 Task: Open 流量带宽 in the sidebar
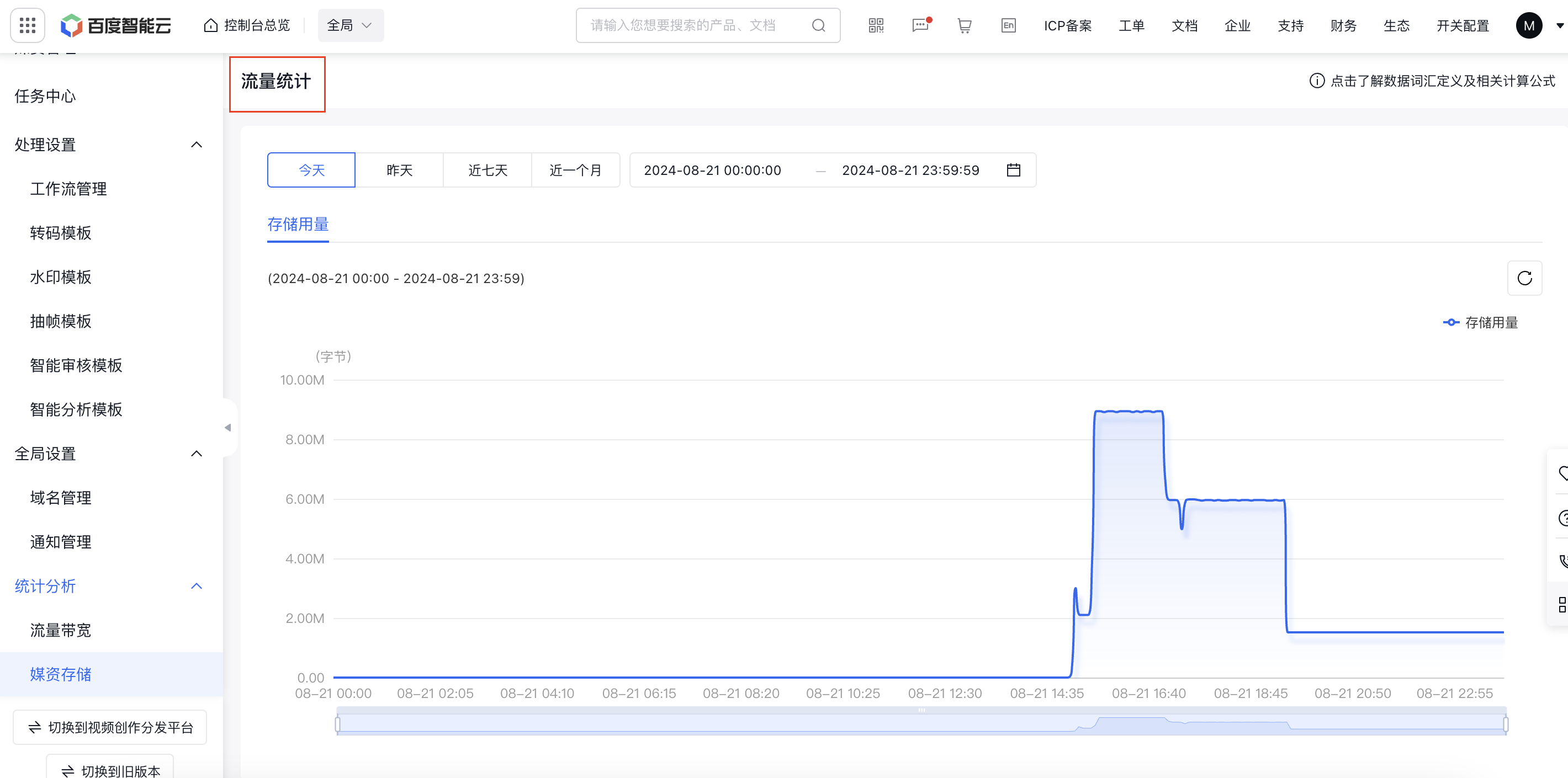tap(60, 630)
